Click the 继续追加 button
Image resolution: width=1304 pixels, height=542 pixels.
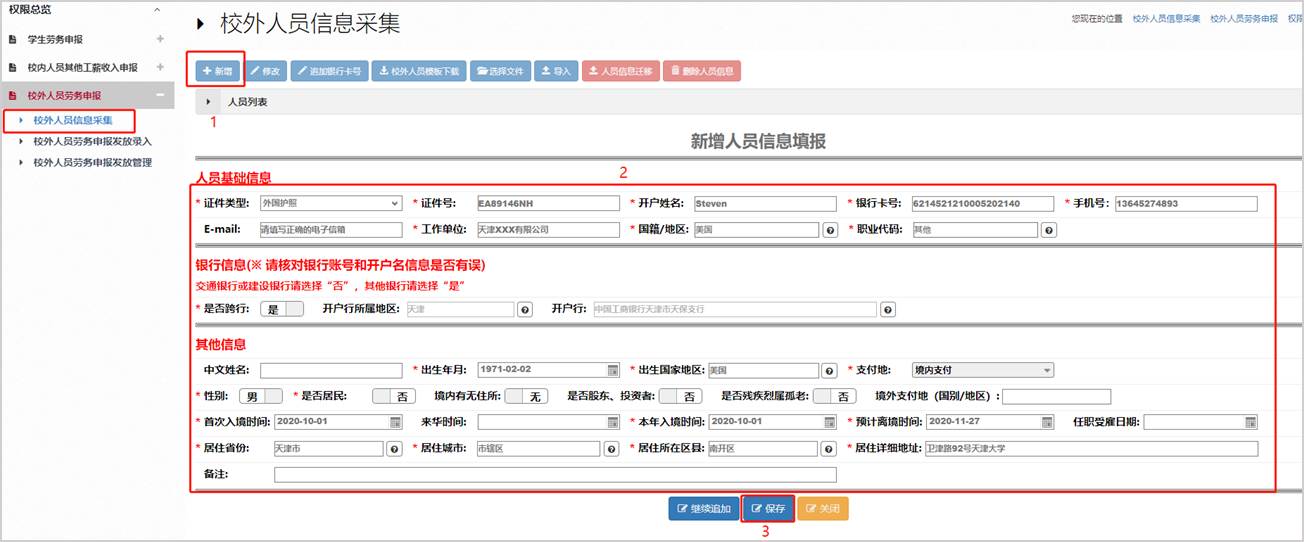click(x=704, y=509)
